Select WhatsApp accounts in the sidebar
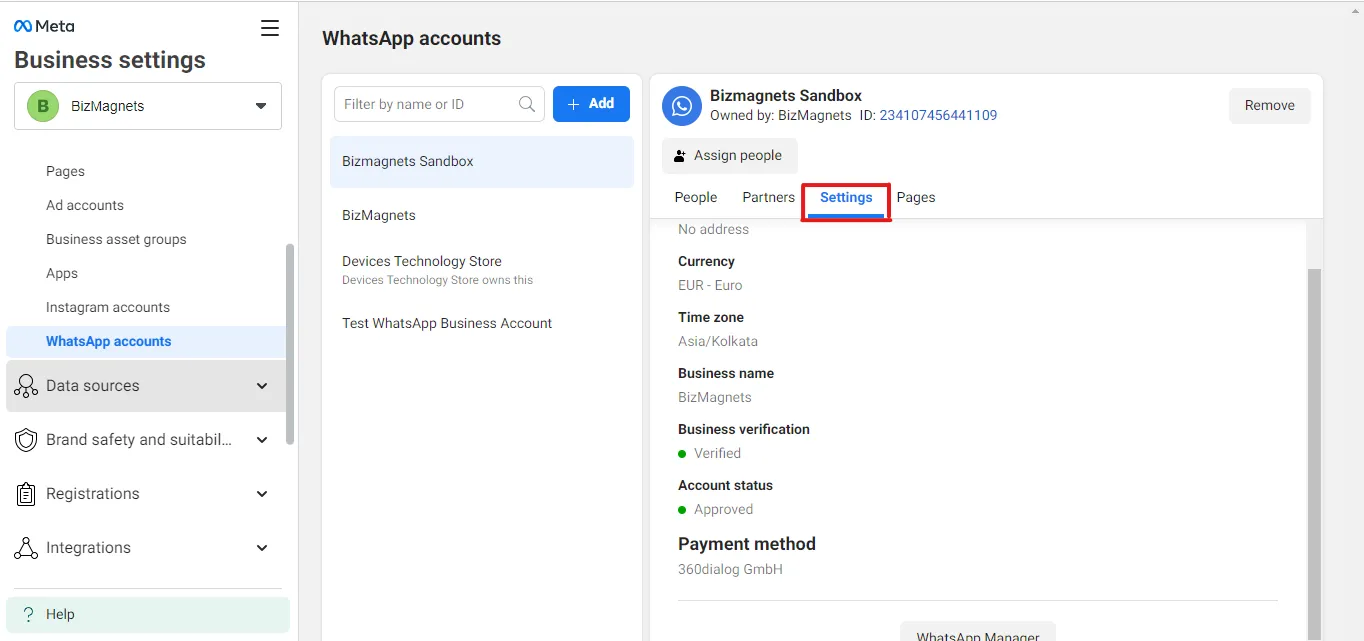Viewport: 1364px width, 641px height. pos(146,341)
